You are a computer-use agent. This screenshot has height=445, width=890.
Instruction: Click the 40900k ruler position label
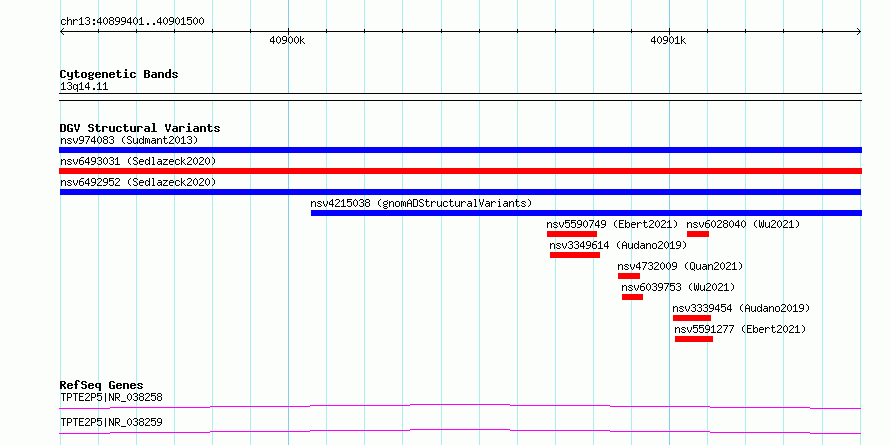click(x=287, y=40)
